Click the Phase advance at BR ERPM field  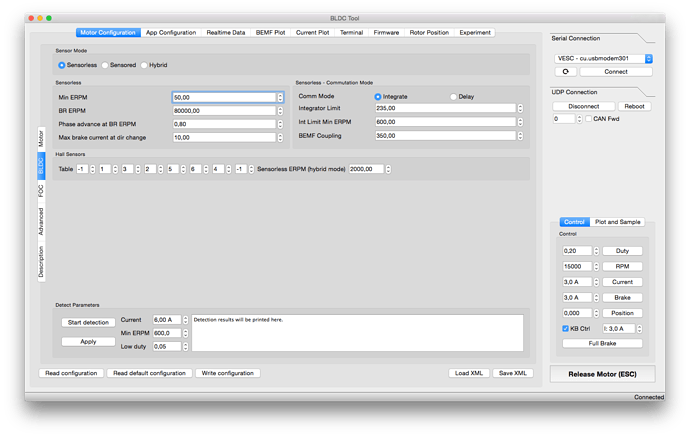223,123
